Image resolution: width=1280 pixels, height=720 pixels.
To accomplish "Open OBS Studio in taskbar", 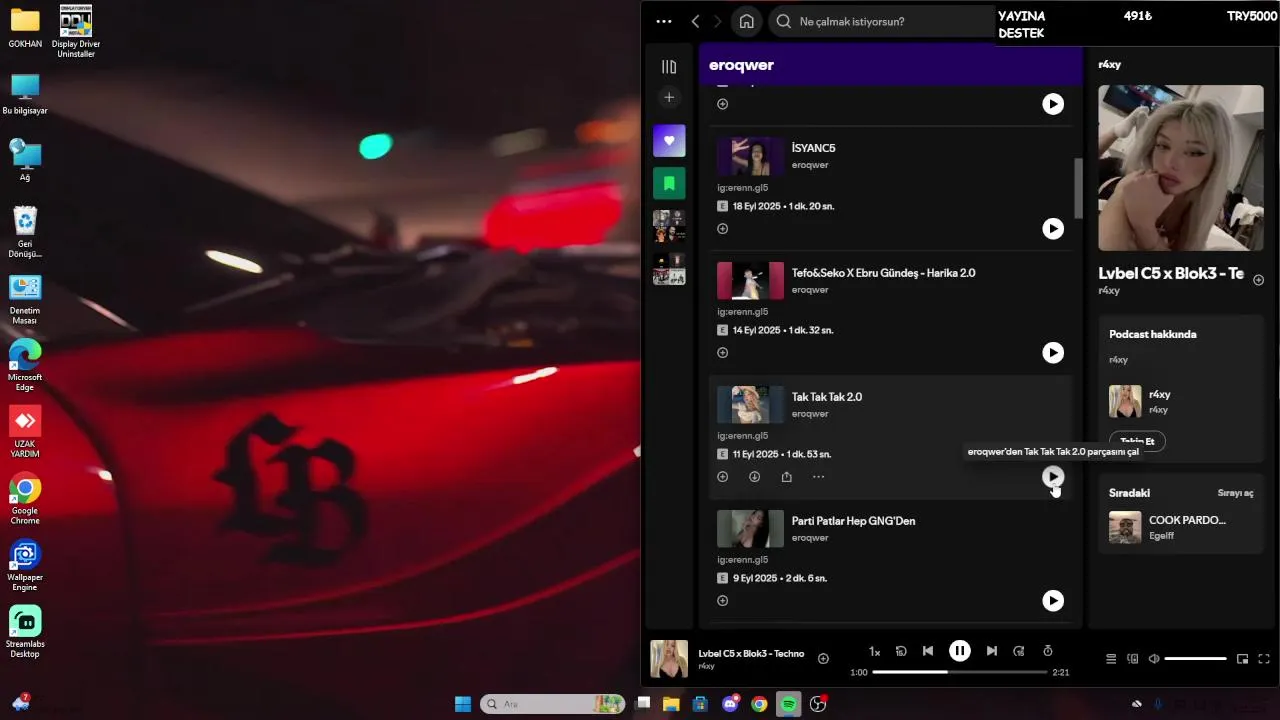I will click(818, 704).
